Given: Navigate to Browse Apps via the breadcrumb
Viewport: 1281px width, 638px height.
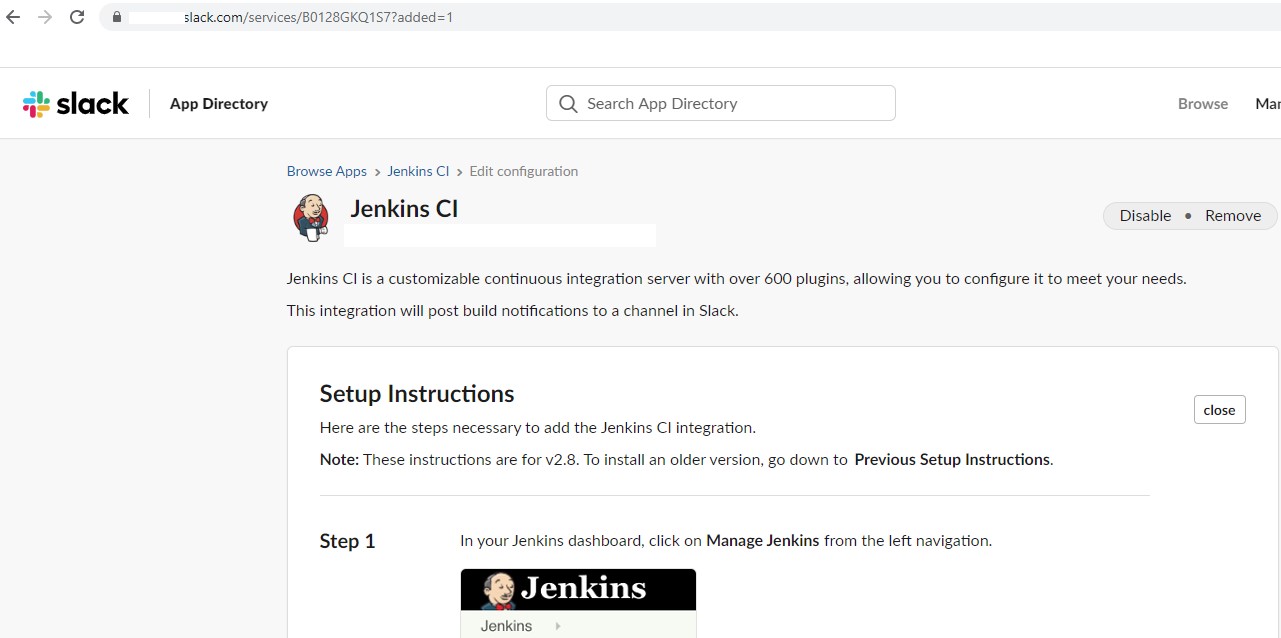Looking at the screenshot, I should click(x=326, y=171).
